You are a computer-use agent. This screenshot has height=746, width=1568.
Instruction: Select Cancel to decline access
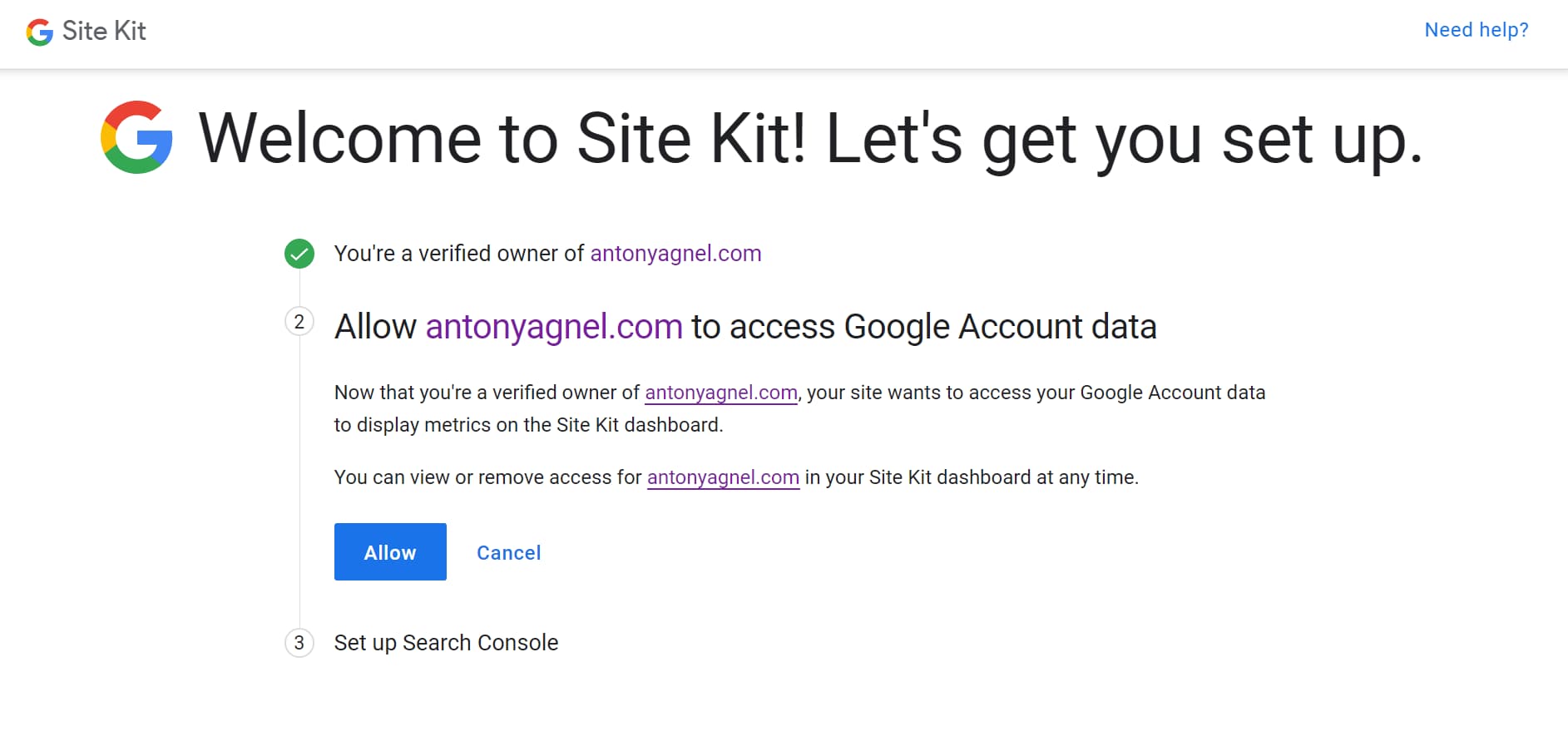tap(508, 552)
